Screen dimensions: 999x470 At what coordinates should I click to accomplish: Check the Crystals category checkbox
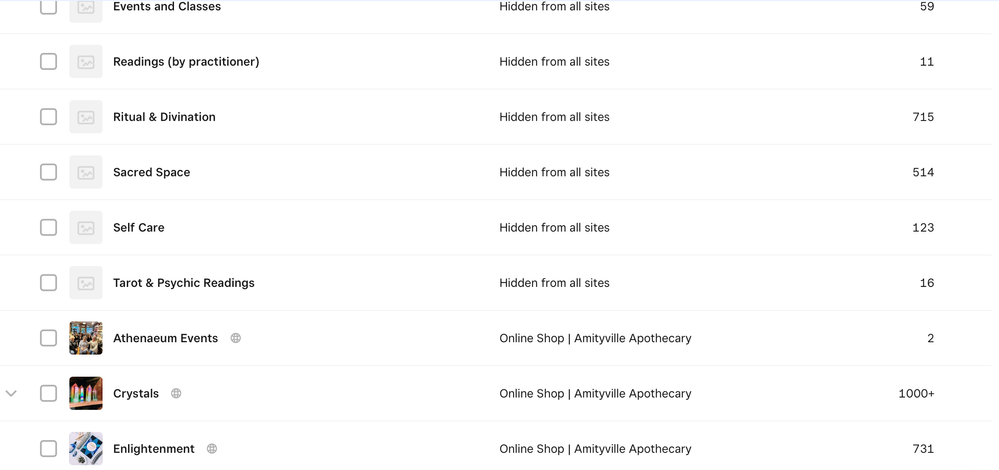click(x=48, y=393)
